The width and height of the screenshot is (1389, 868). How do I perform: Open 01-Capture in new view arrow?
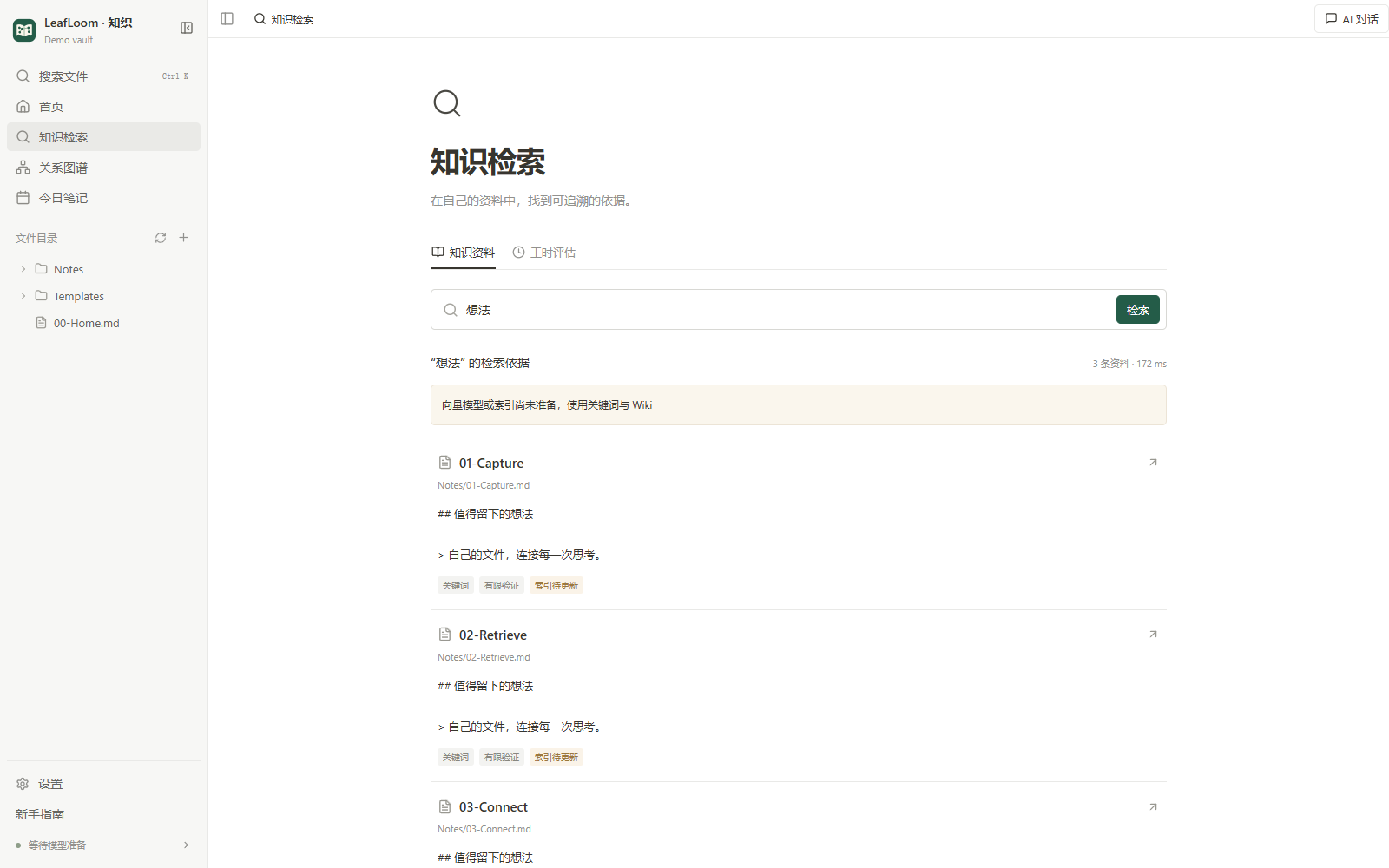(1153, 463)
